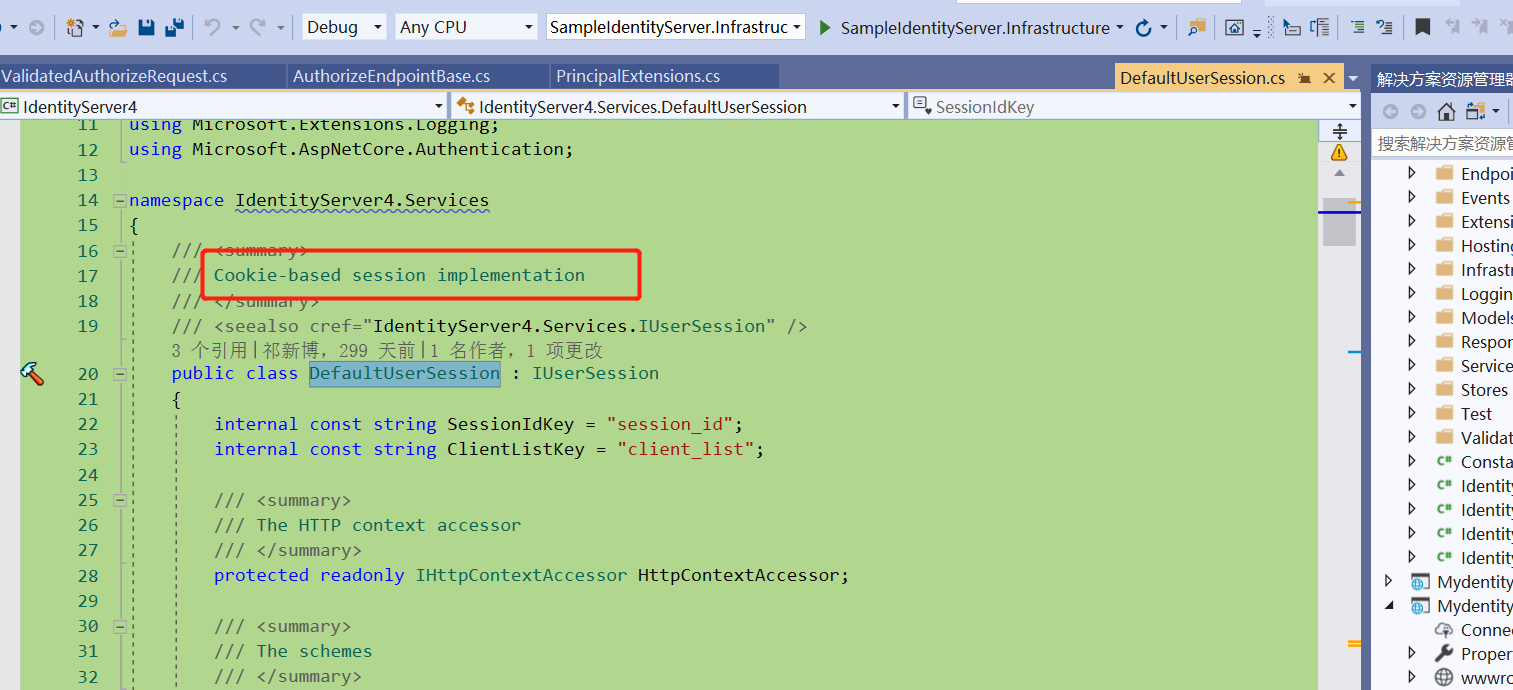Click the sync/switch views icon in Solution Explorer

pos(1475,111)
